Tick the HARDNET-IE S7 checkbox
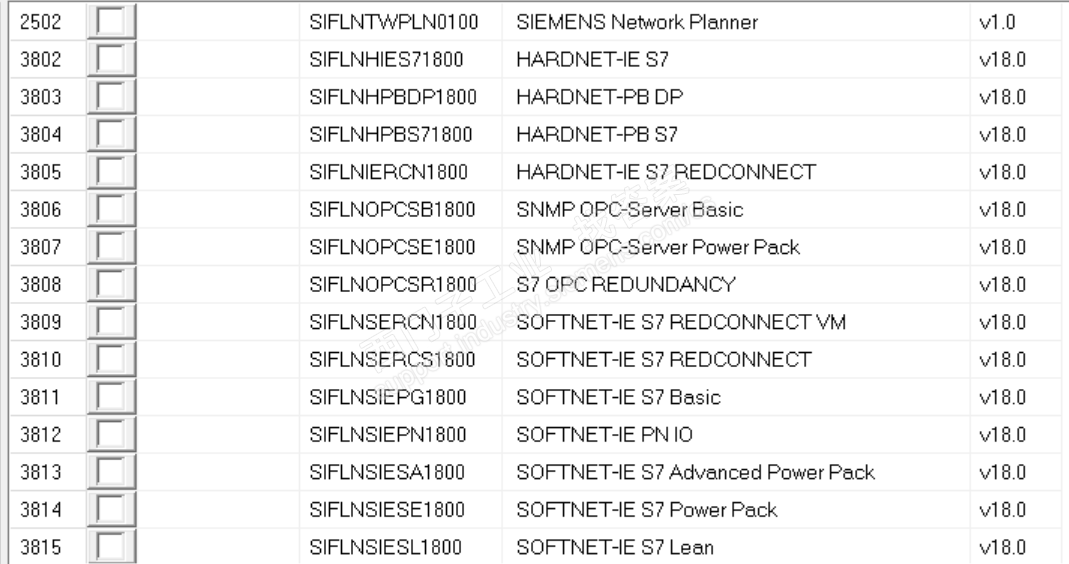The height and width of the screenshot is (564, 1069). coord(111,59)
